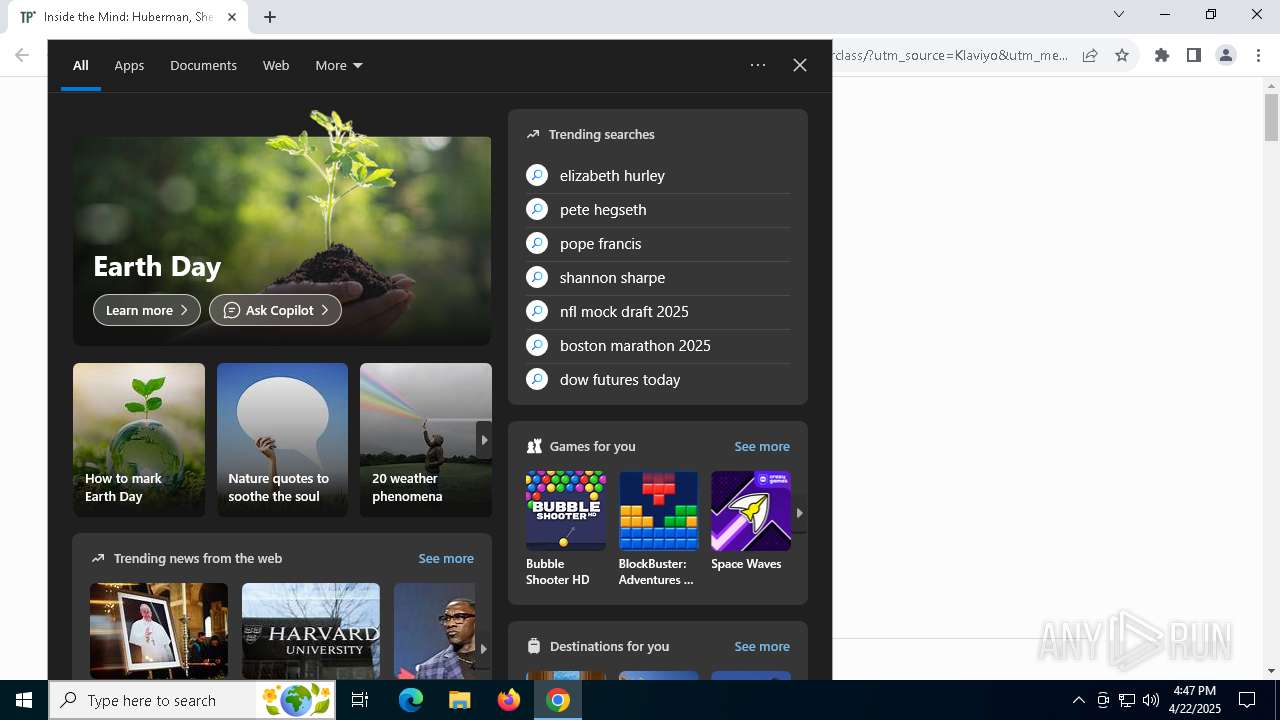Open Task View on taskbar

(x=360, y=700)
